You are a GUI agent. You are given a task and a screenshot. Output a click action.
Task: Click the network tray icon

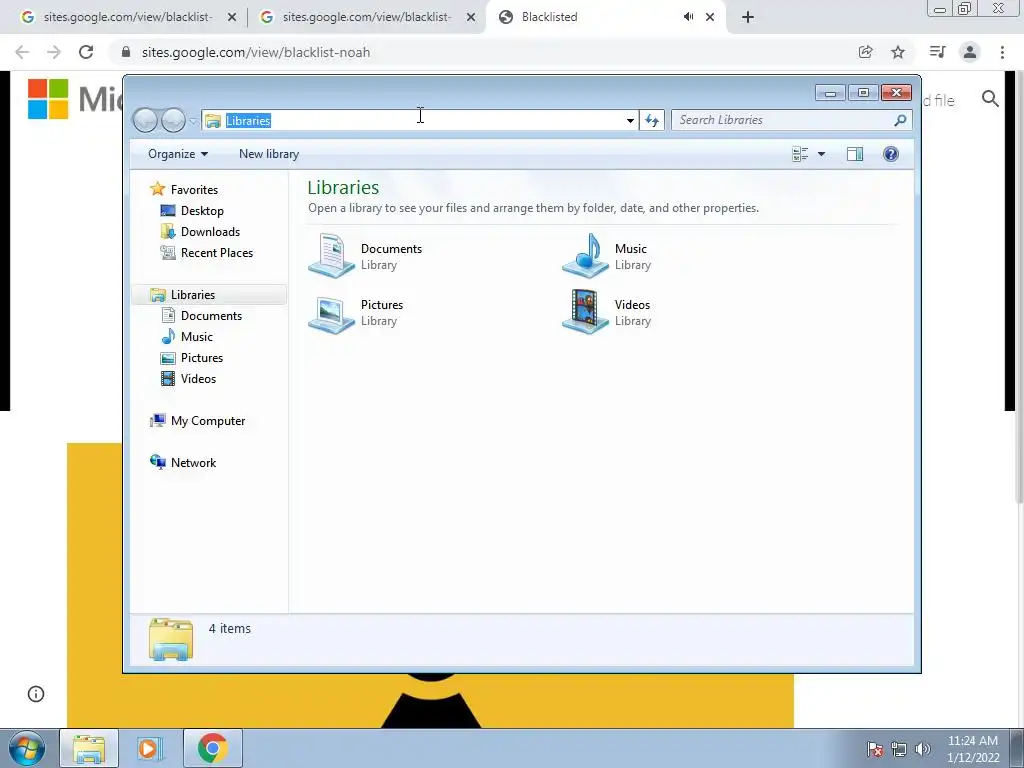click(899, 749)
